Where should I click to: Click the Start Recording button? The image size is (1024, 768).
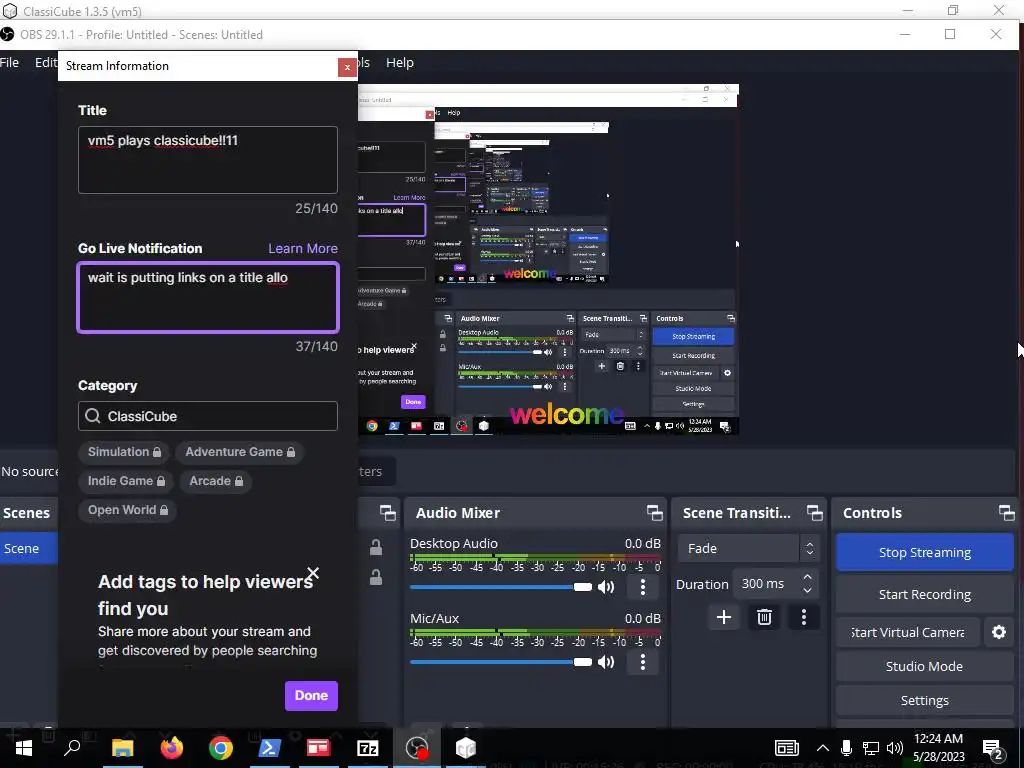(925, 594)
